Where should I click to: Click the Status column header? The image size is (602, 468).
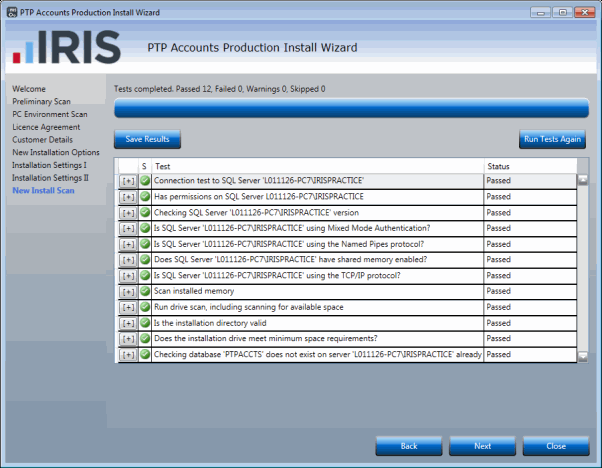(530, 166)
